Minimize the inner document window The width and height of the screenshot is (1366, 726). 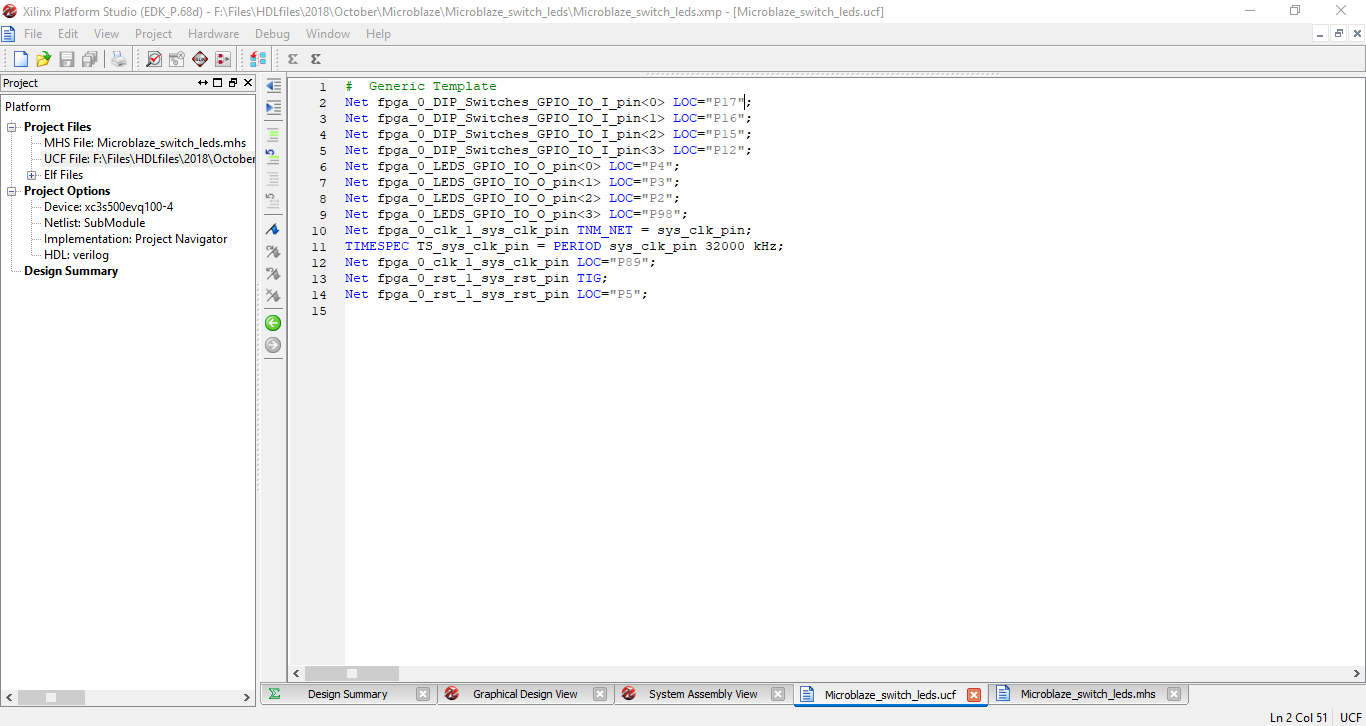(x=1321, y=34)
